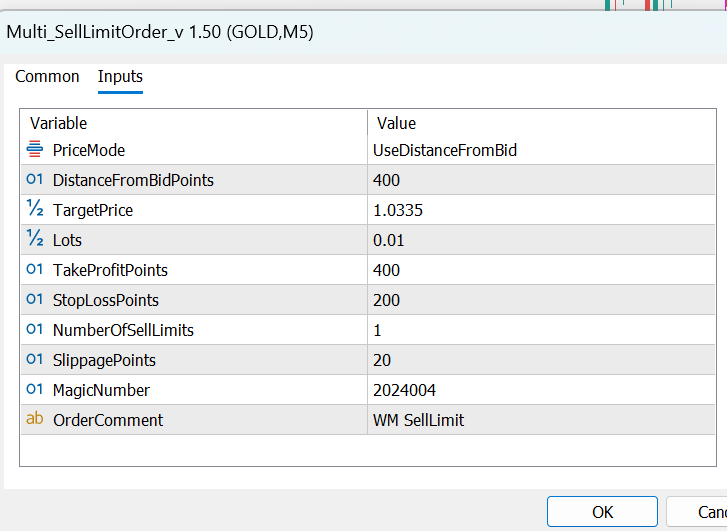Select the MagicNumber variable name
Image resolution: width=727 pixels, height=531 pixels.
click(x=102, y=390)
